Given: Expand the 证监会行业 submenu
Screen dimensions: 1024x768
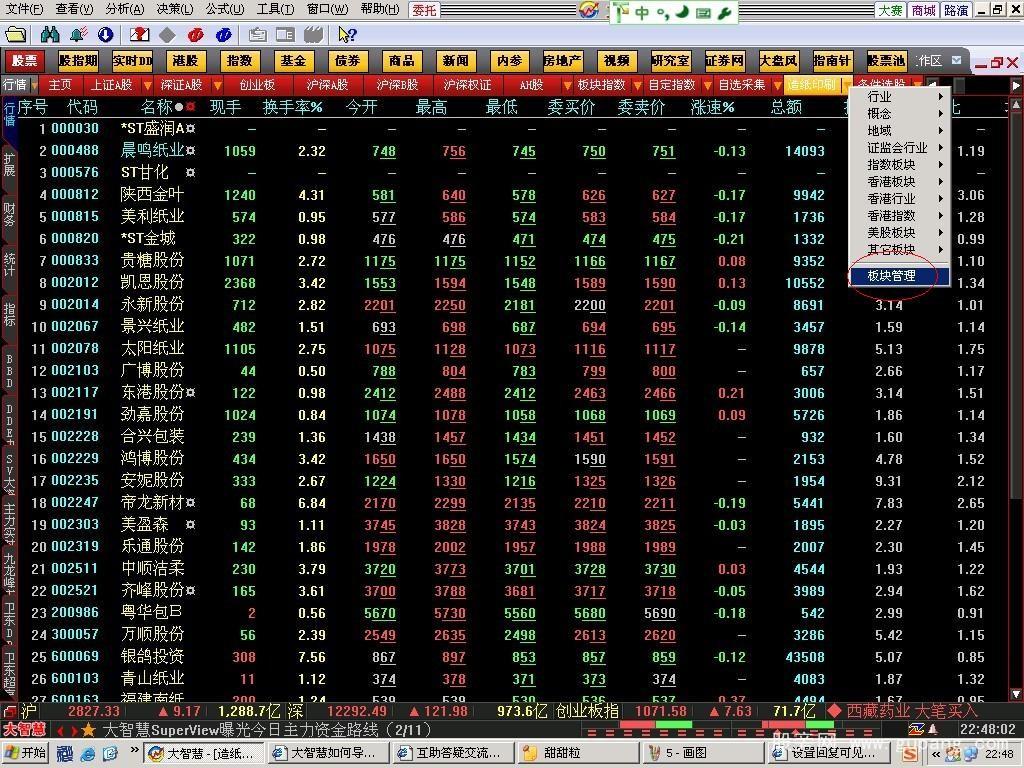Looking at the screenshot, I should coord(899,148).
